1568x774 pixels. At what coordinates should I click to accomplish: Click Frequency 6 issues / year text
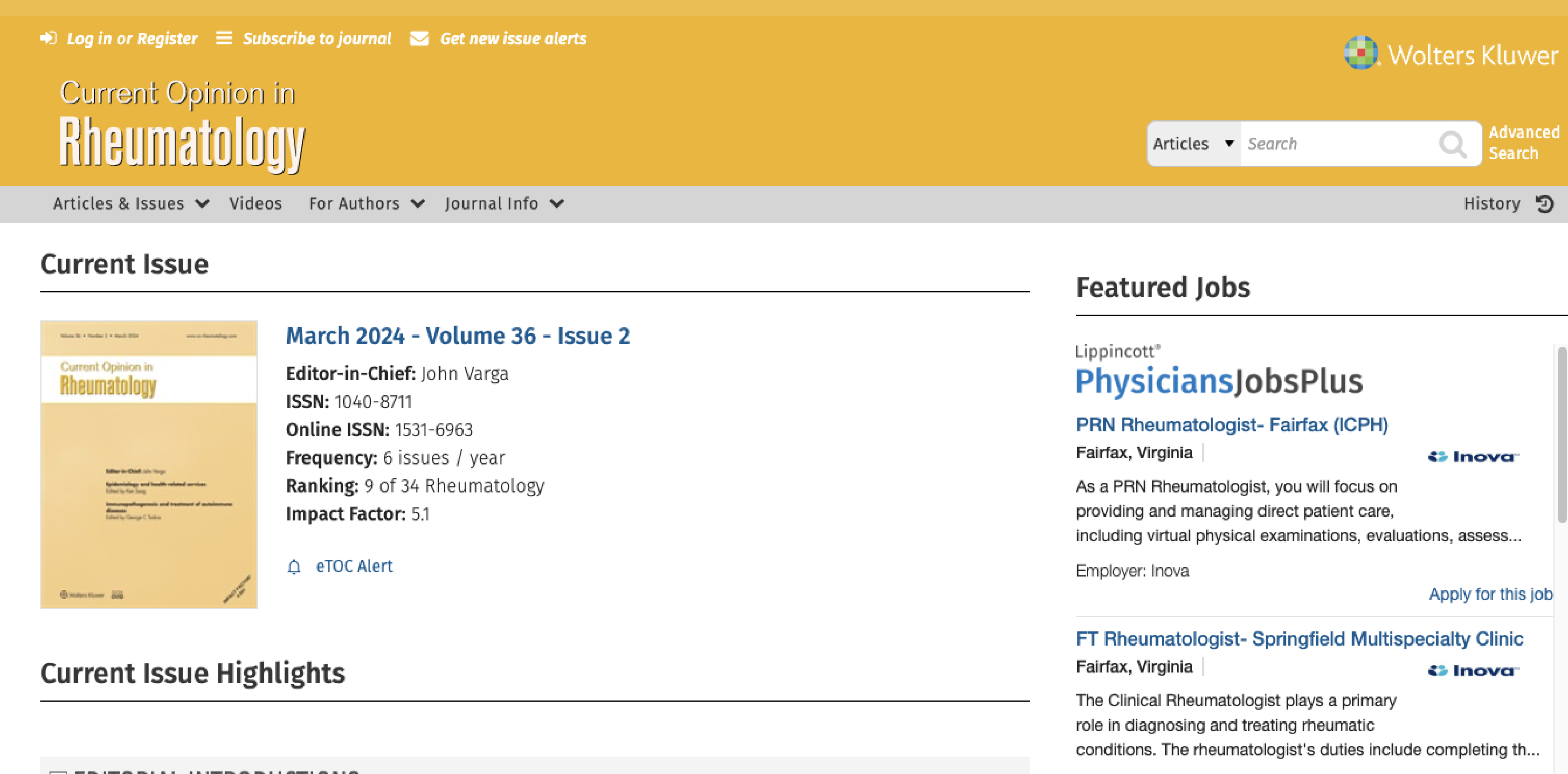(x=395, y=457)
